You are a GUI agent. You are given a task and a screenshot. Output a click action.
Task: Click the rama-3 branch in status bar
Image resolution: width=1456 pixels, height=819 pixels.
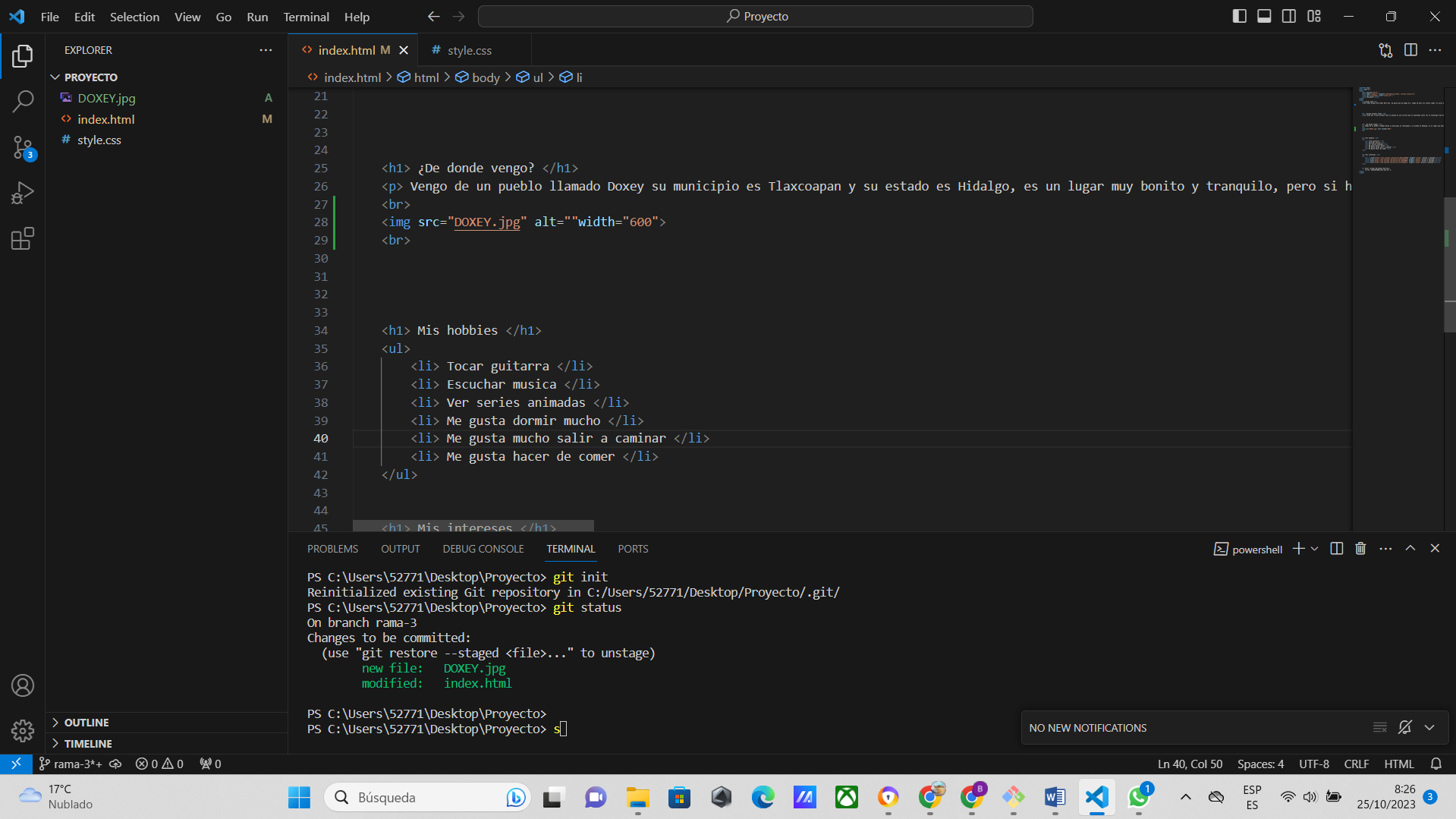[71, 764]
